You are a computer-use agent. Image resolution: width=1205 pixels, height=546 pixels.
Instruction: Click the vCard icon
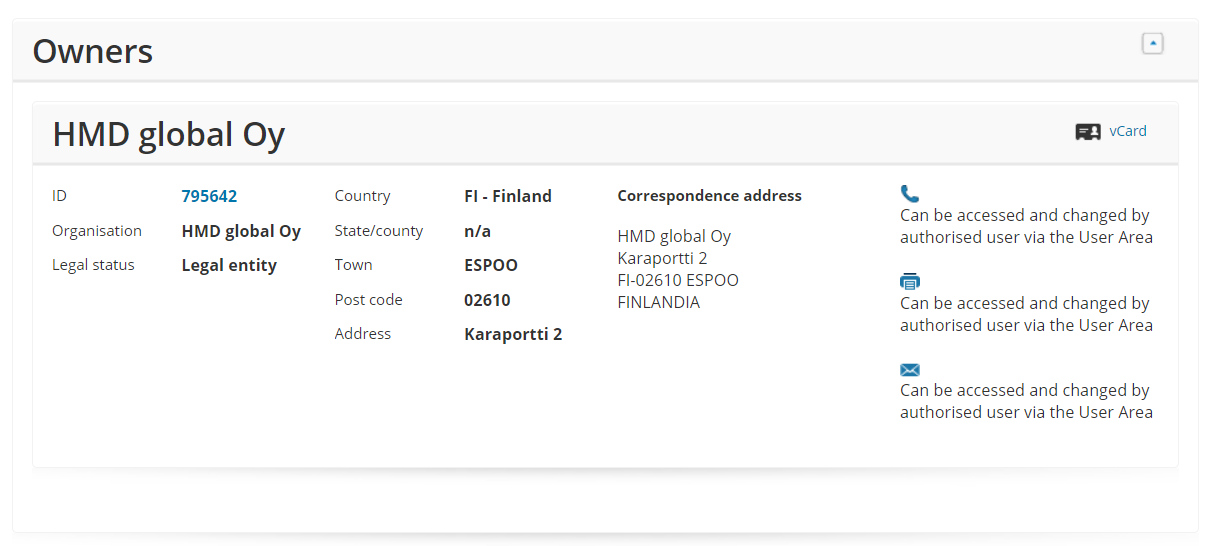click(1088, 132)
